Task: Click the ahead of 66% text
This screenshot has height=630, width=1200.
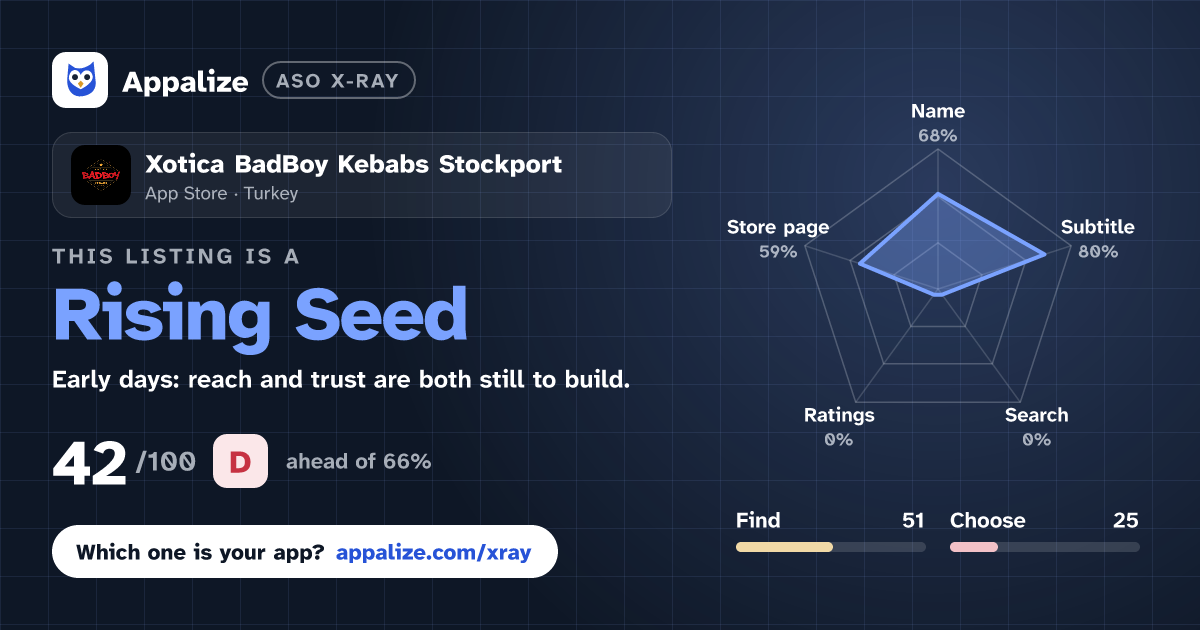Action: 358,462
